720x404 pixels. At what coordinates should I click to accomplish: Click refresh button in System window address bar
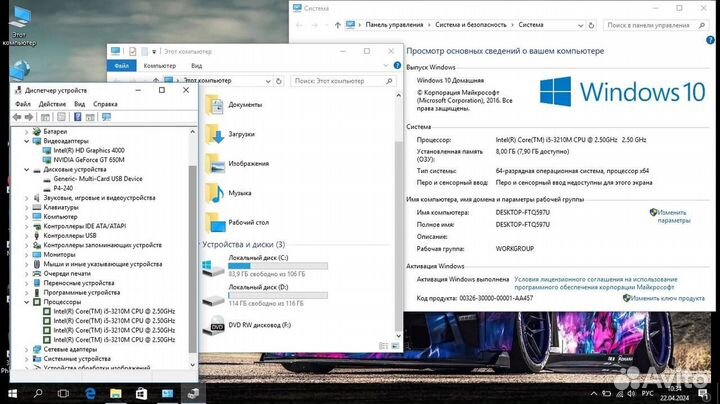tap(591, 25)
